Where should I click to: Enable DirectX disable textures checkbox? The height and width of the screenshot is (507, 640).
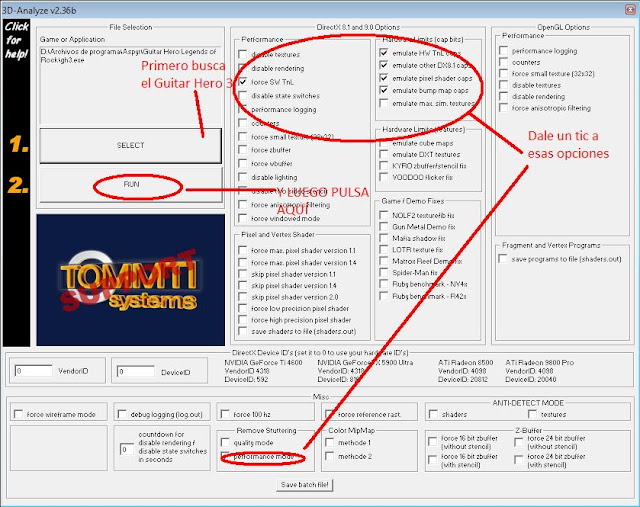[x=243, y=54]
